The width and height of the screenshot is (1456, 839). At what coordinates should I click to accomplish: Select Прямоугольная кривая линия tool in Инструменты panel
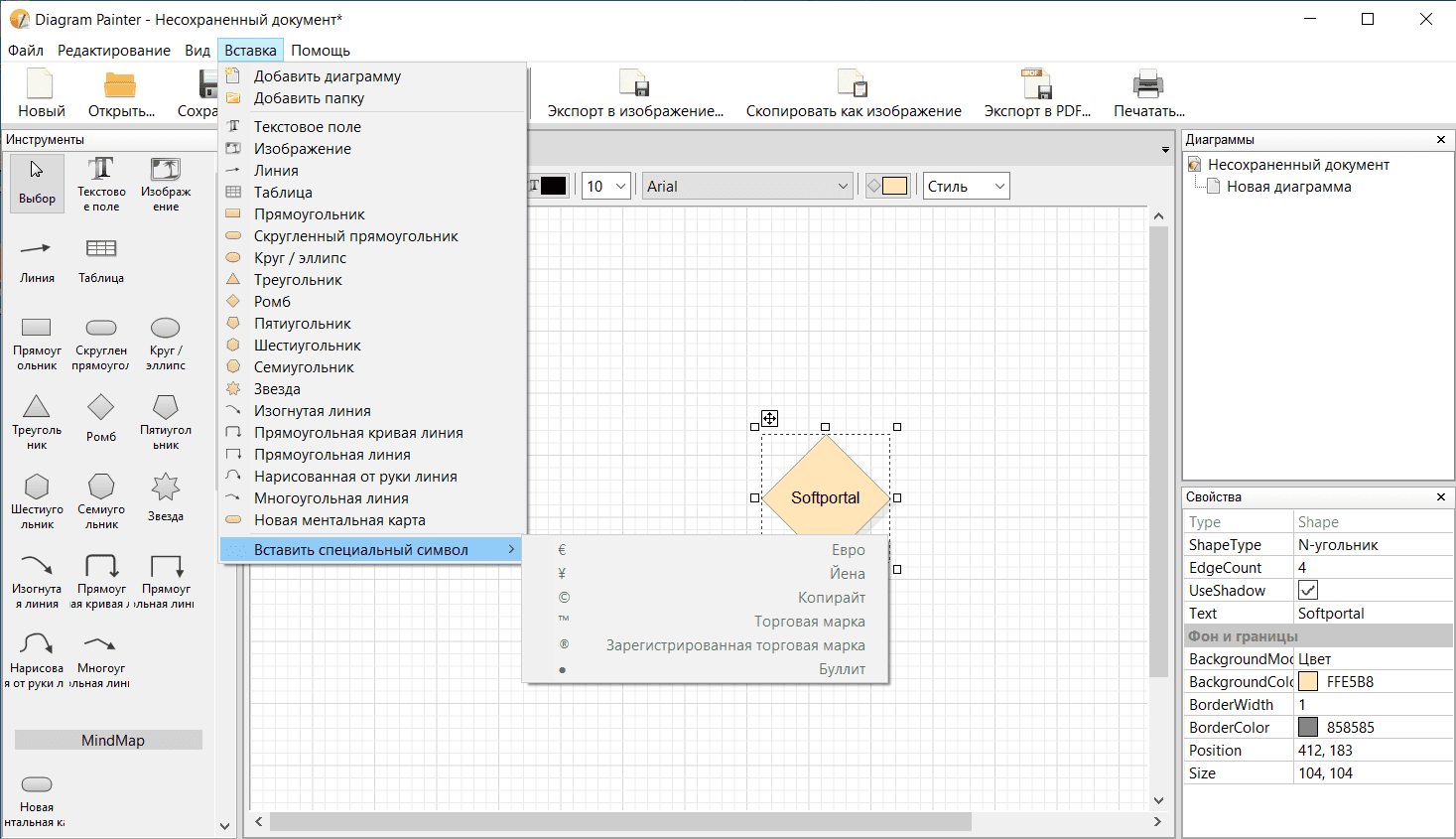101,581
